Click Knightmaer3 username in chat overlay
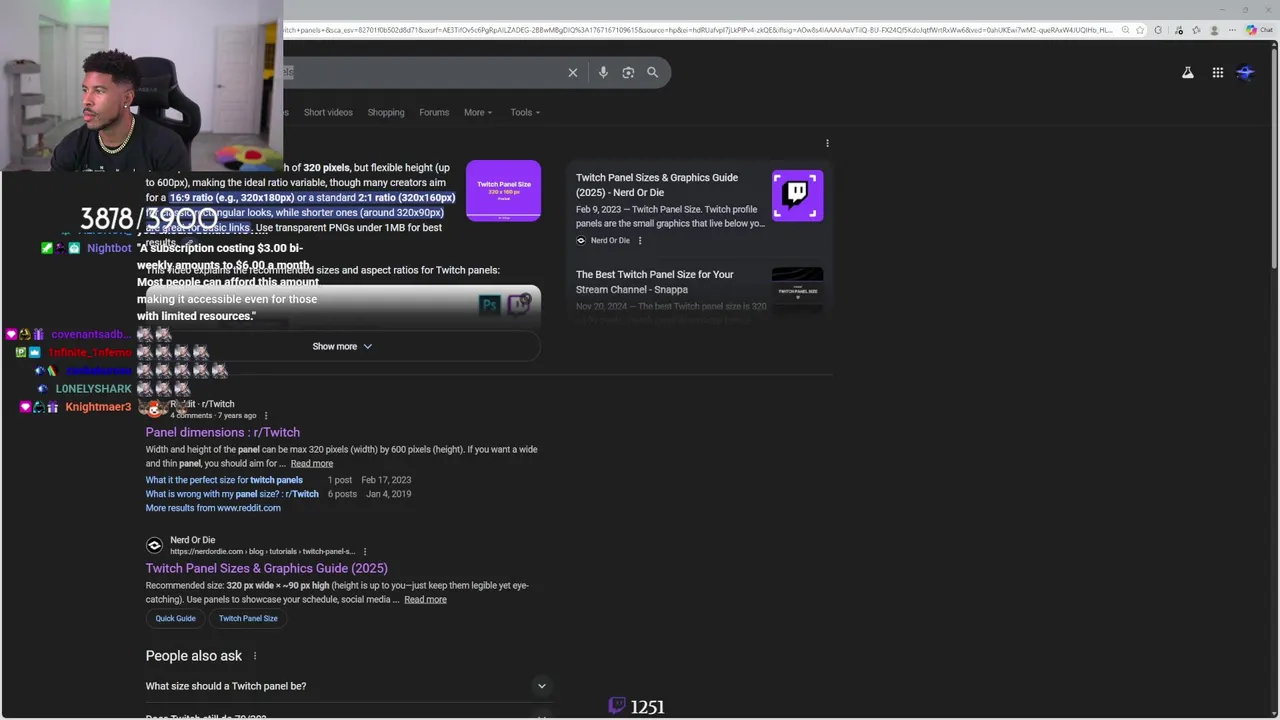This screenshot has height=720, width=1280. point(98,407)
